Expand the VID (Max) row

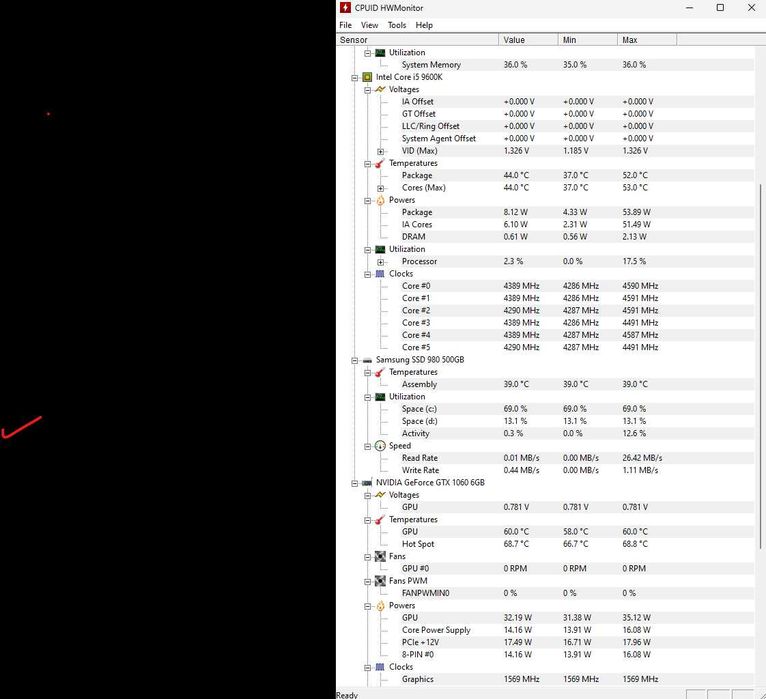point(381,151)
